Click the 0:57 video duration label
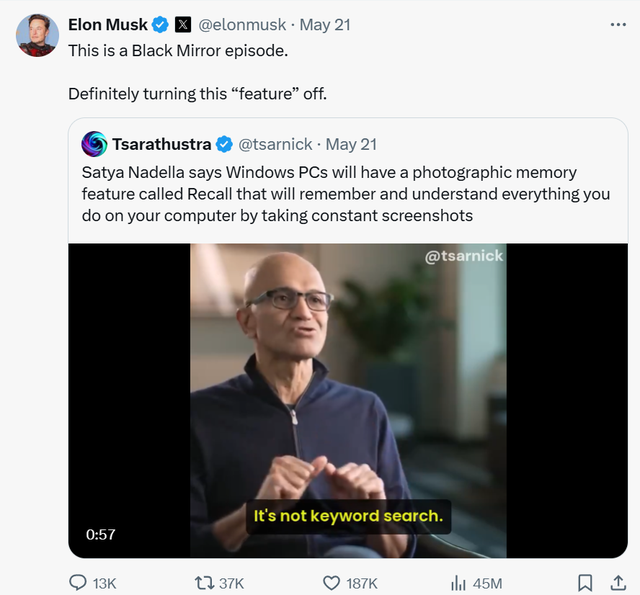Screen dimensions: 640x595 pyautogui.click(x=100, y=534)
